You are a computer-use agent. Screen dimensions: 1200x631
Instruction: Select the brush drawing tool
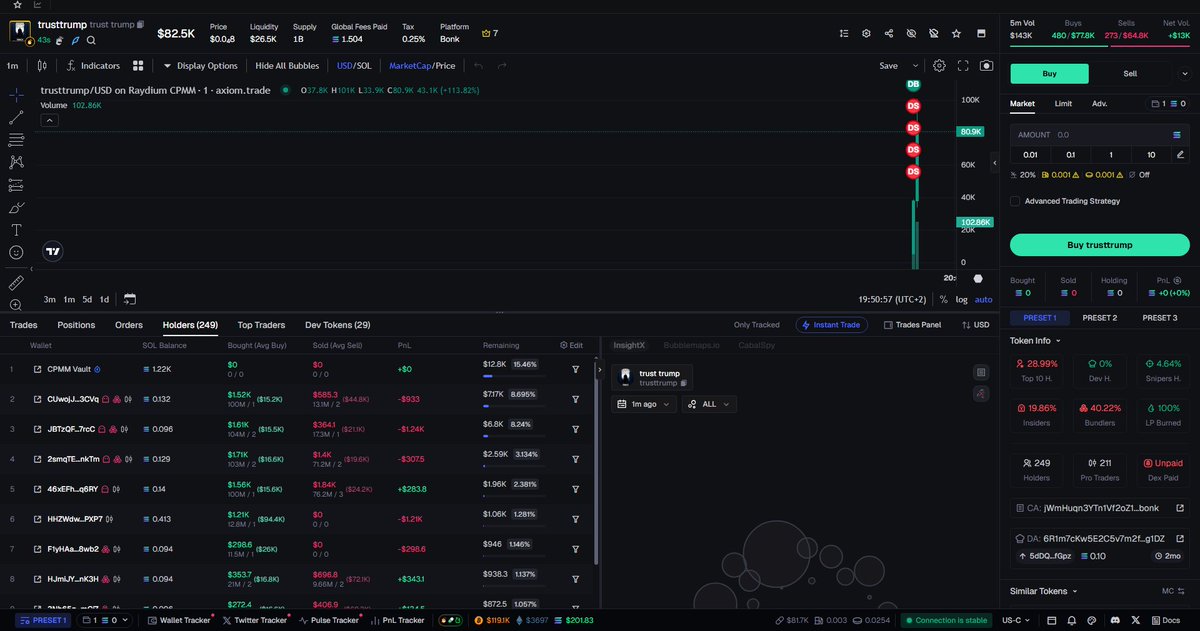pos(16,208)
